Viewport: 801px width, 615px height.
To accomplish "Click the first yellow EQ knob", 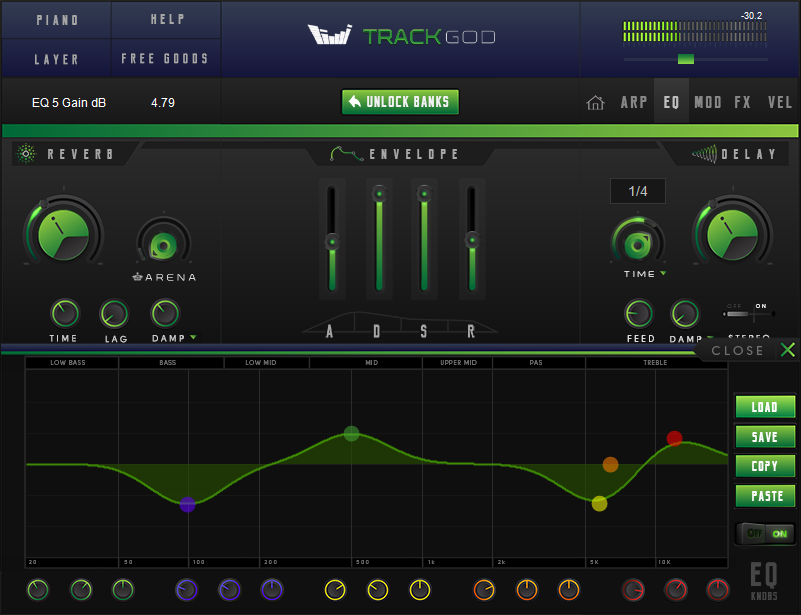I will point(335,590).
